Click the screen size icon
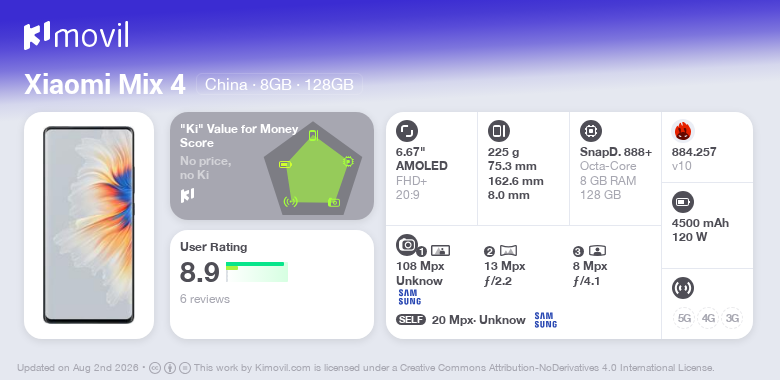This screenshot has height=380, width=780. (x=407, y=131)
